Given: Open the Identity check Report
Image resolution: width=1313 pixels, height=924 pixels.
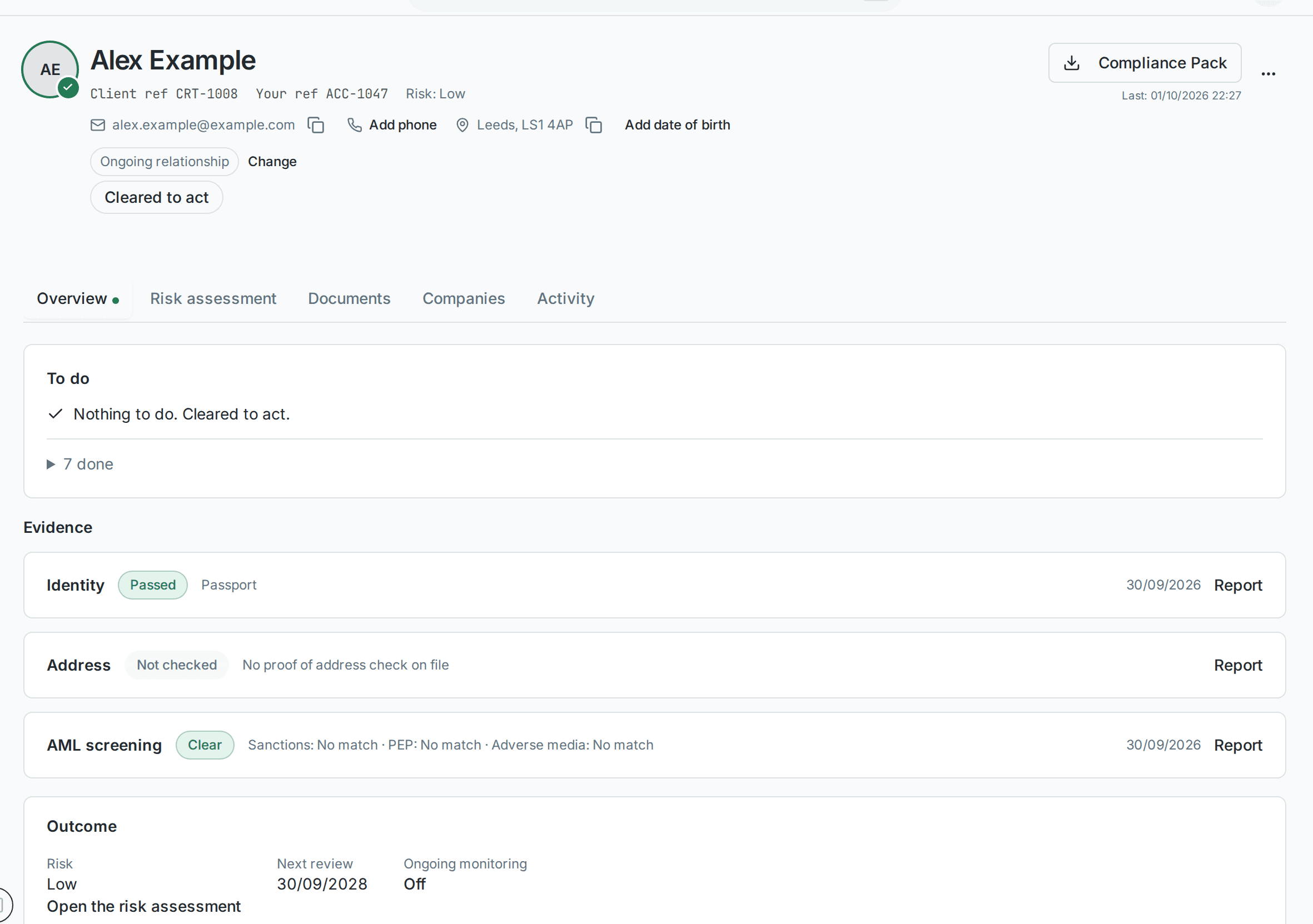Looking at the screenshot, I should tap(1237, 585).
